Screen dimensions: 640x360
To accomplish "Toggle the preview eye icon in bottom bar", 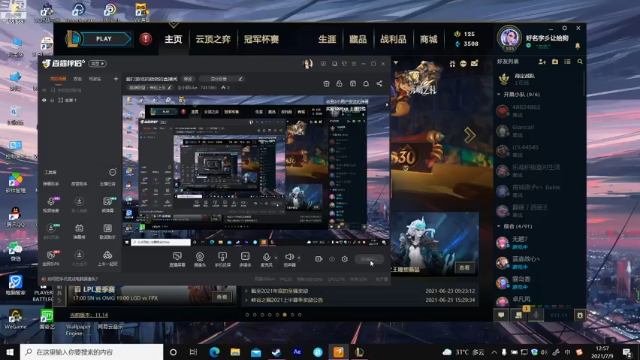I will point(332,259).
